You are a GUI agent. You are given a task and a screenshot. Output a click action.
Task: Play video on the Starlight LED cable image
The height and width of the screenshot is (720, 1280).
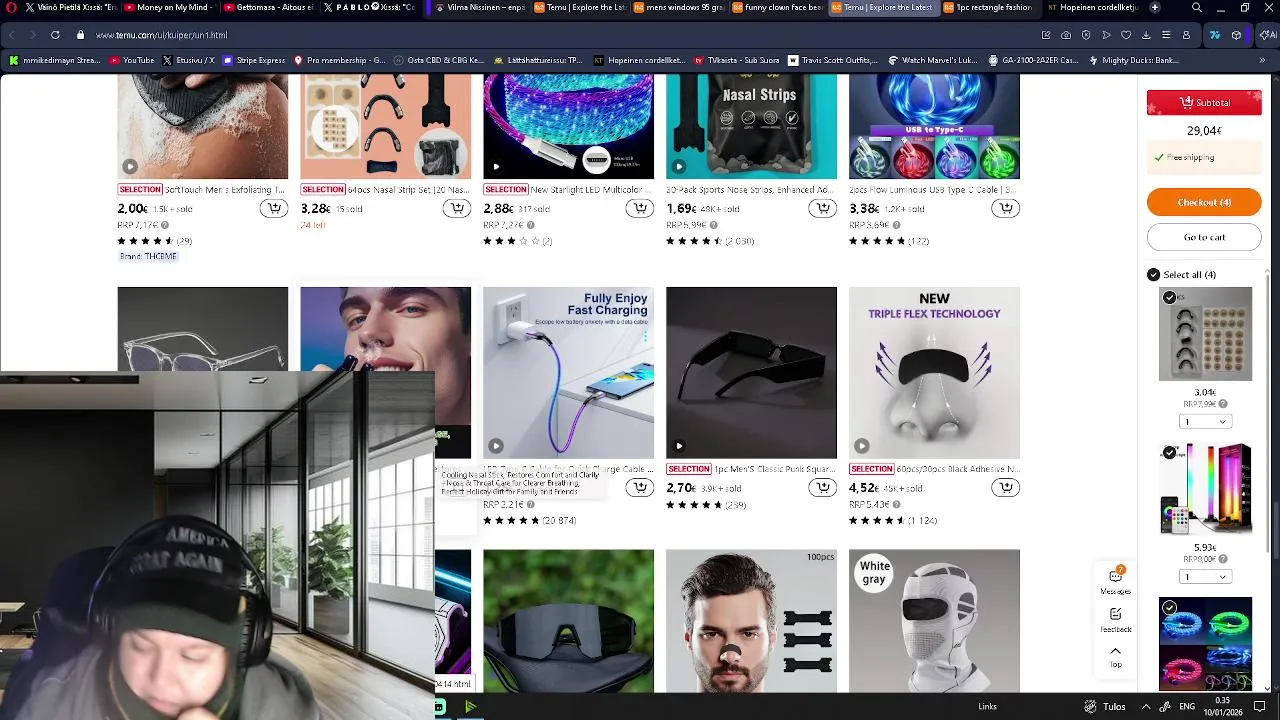coord(496,166)
